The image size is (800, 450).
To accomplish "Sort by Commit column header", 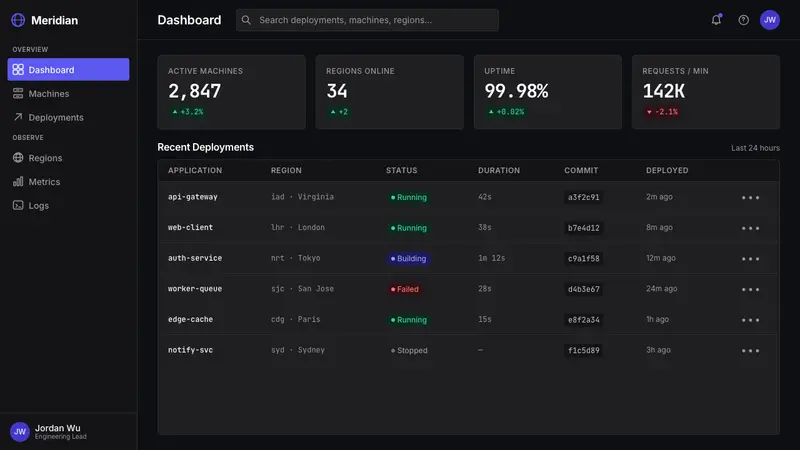I will click(581, 170).
